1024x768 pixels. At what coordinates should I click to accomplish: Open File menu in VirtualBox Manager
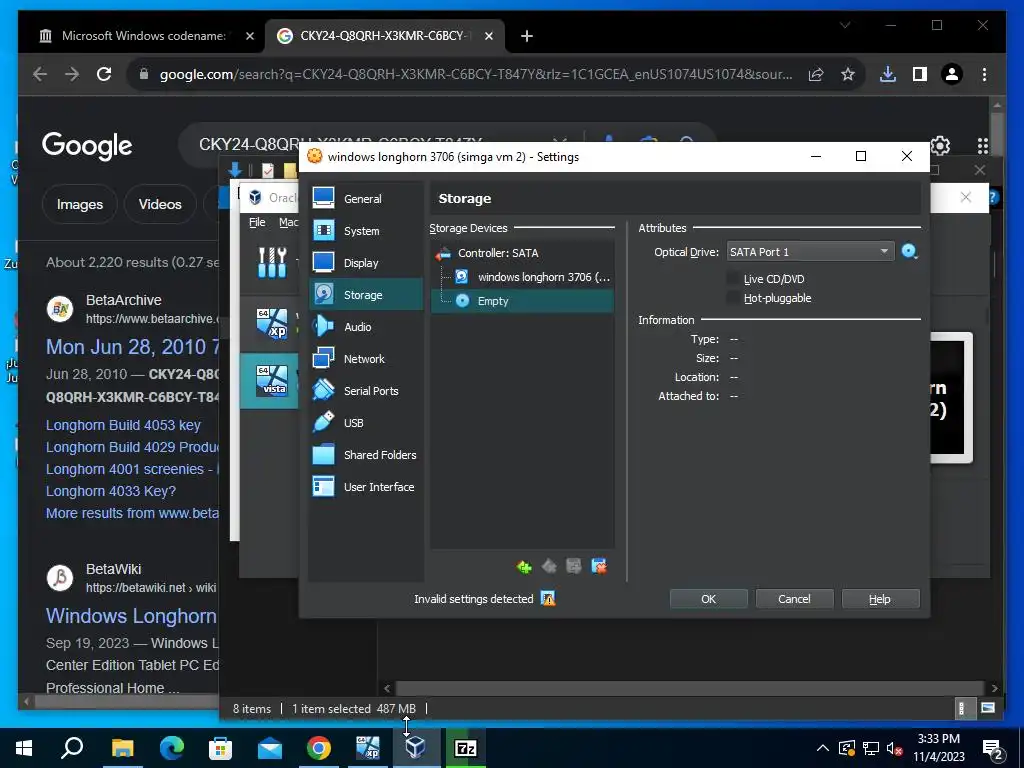pos(257,222)
